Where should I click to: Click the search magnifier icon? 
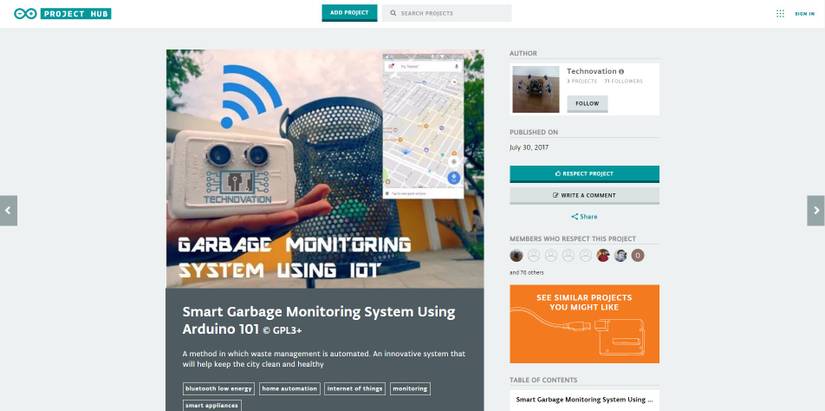[393, 13]
